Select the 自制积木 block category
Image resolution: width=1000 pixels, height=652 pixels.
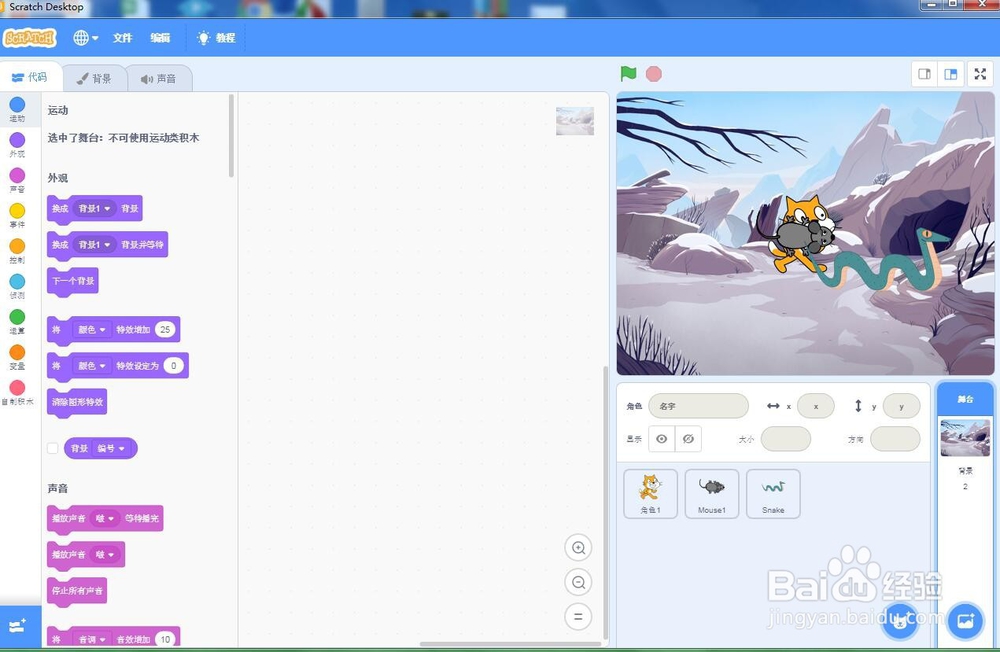click(17, 392)
